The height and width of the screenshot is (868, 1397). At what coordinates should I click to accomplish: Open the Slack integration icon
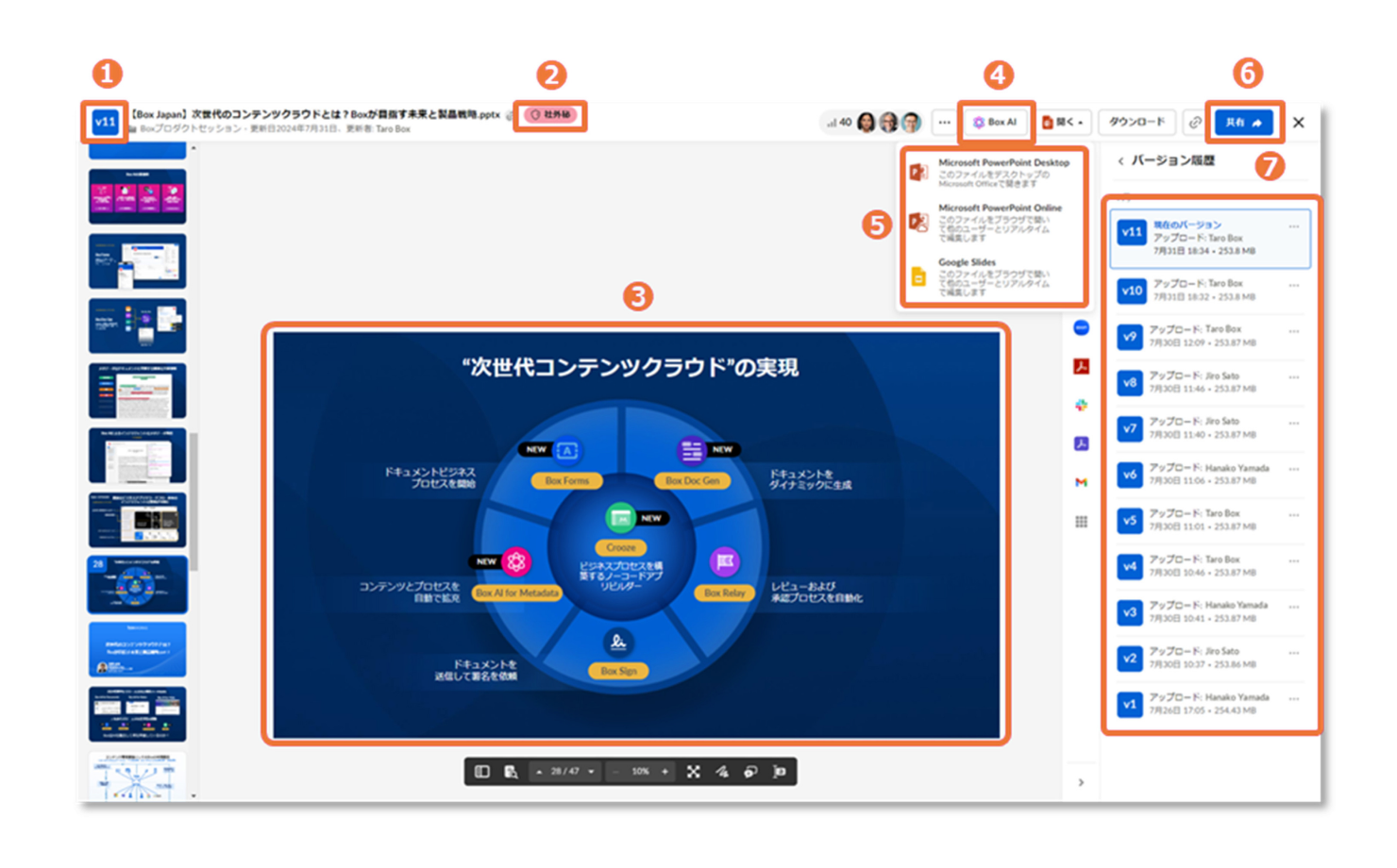(x=1082, y=405)
